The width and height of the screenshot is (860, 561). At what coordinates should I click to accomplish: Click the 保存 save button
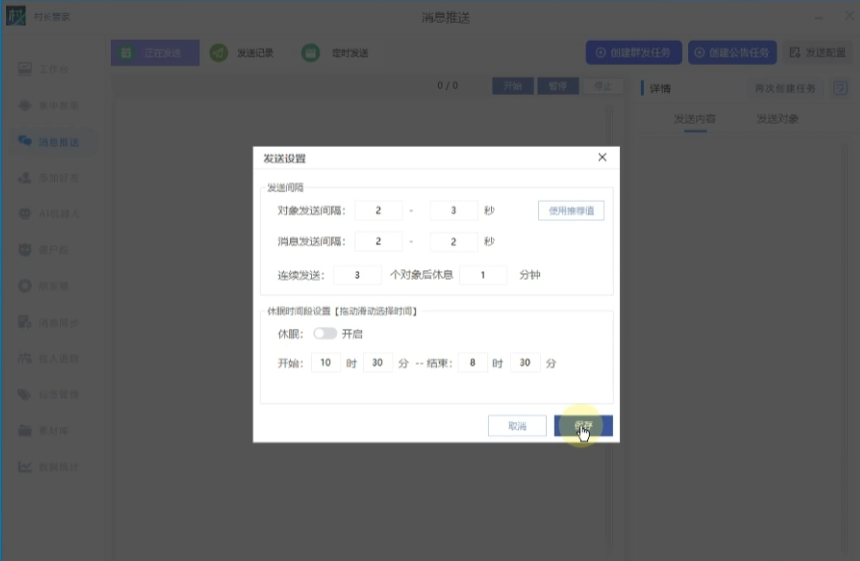pyautogui.click(x=583, y=426)
